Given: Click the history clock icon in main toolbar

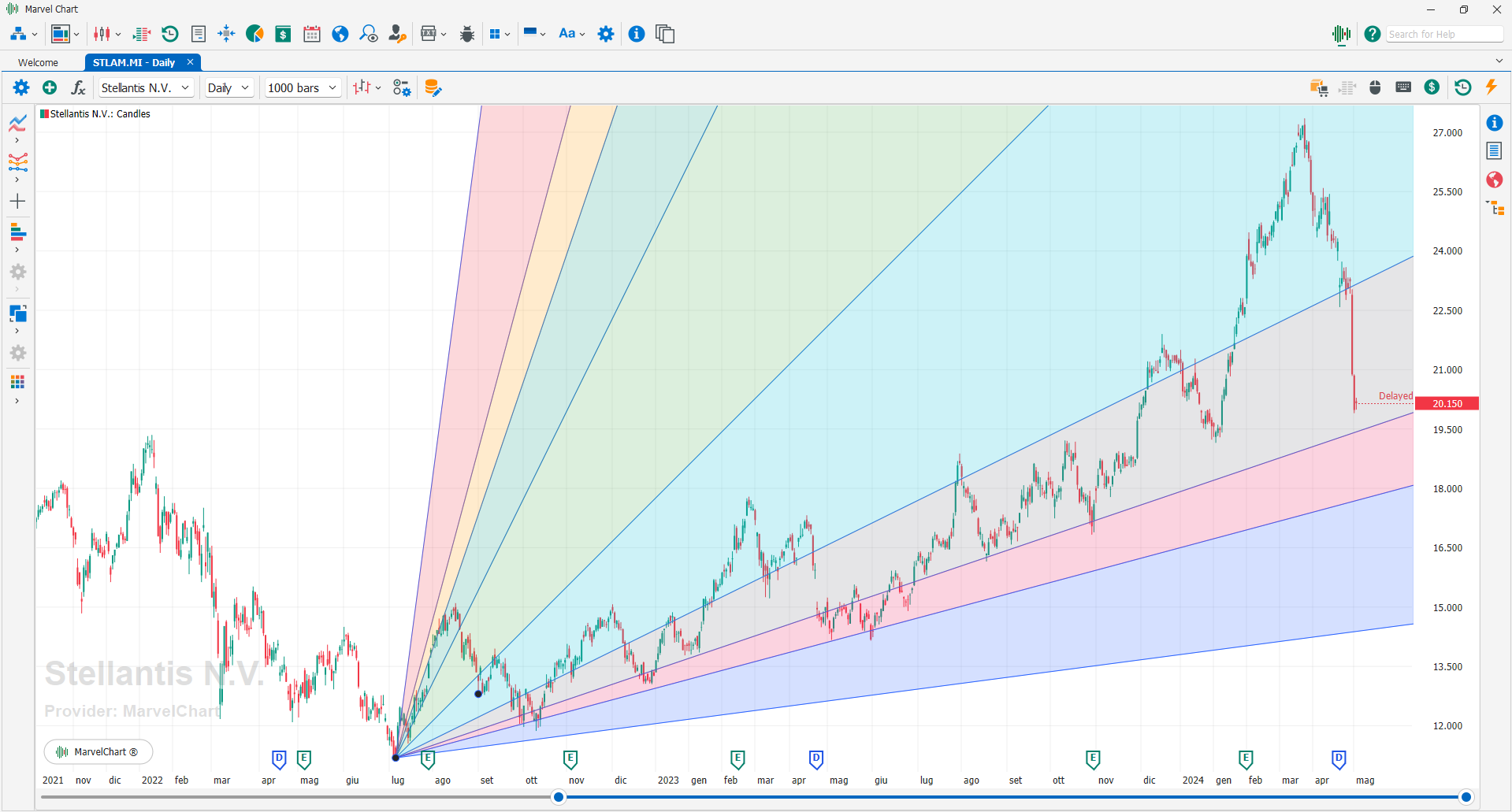Looking at the screenshot, I should click(x=169, y=34).
